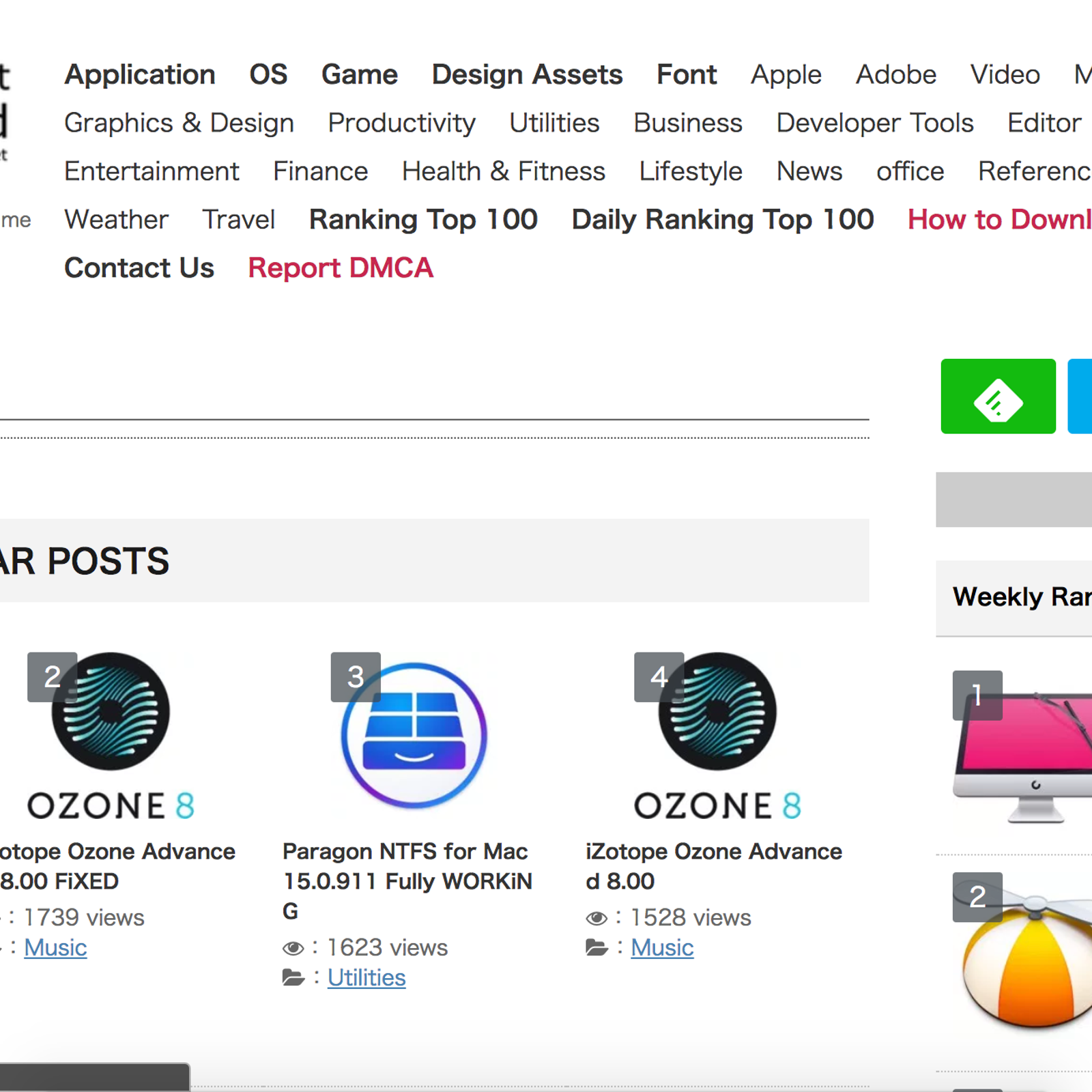Open the Contact Us page
Image resolution: width=1092 pixels, height=1092 pixels.
pos(139,268)
